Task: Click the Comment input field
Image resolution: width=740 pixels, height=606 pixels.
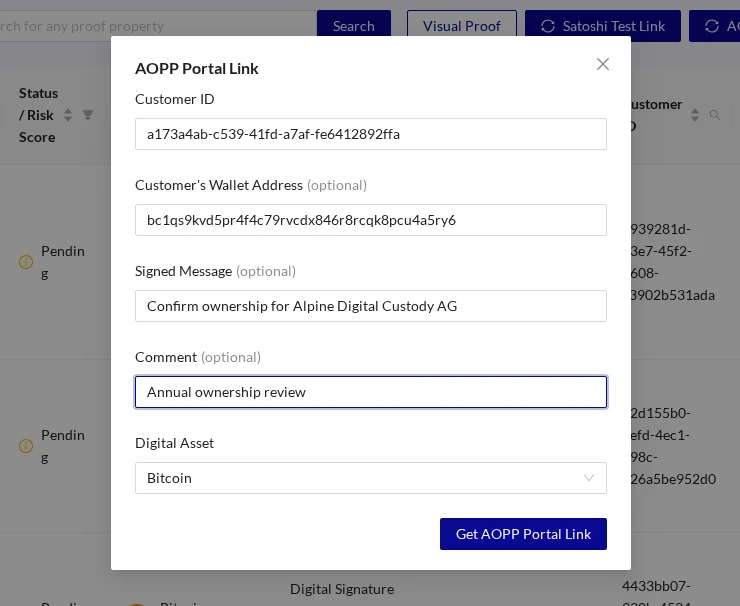Action: (370, 392)
